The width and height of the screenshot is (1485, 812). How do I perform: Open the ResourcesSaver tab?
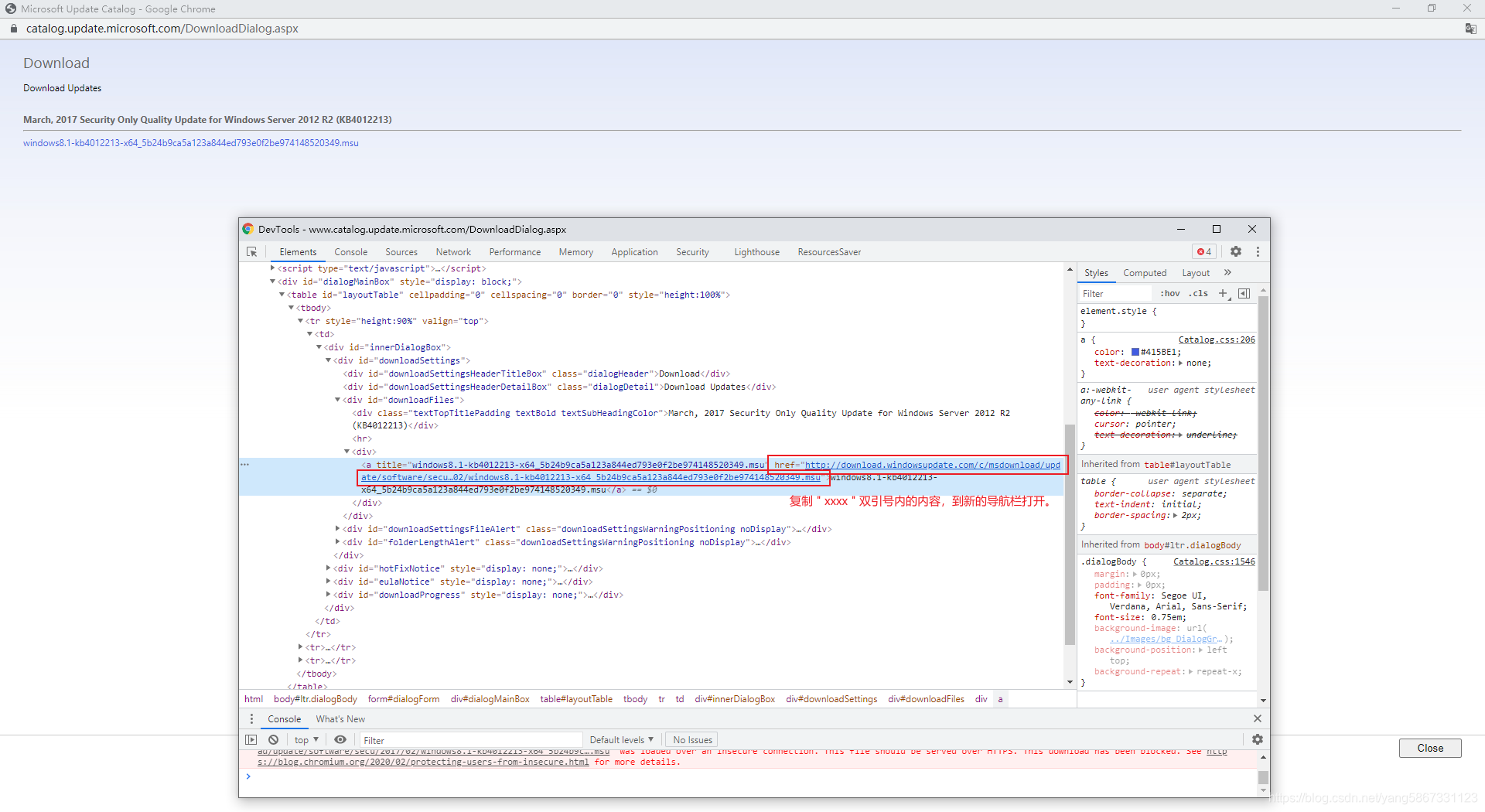pos(829,252)
